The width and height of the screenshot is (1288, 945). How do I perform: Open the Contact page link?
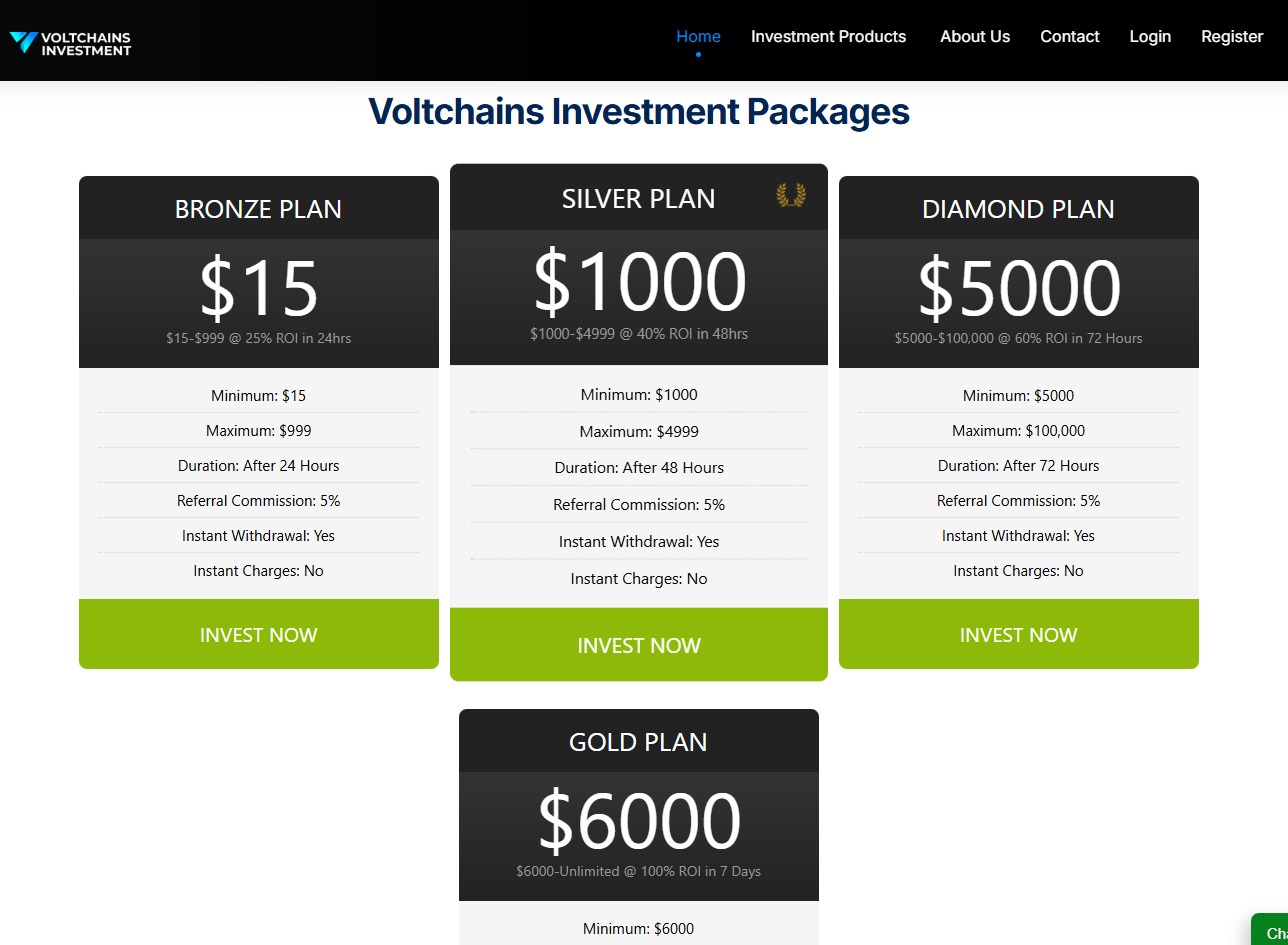click(1069, 37)
